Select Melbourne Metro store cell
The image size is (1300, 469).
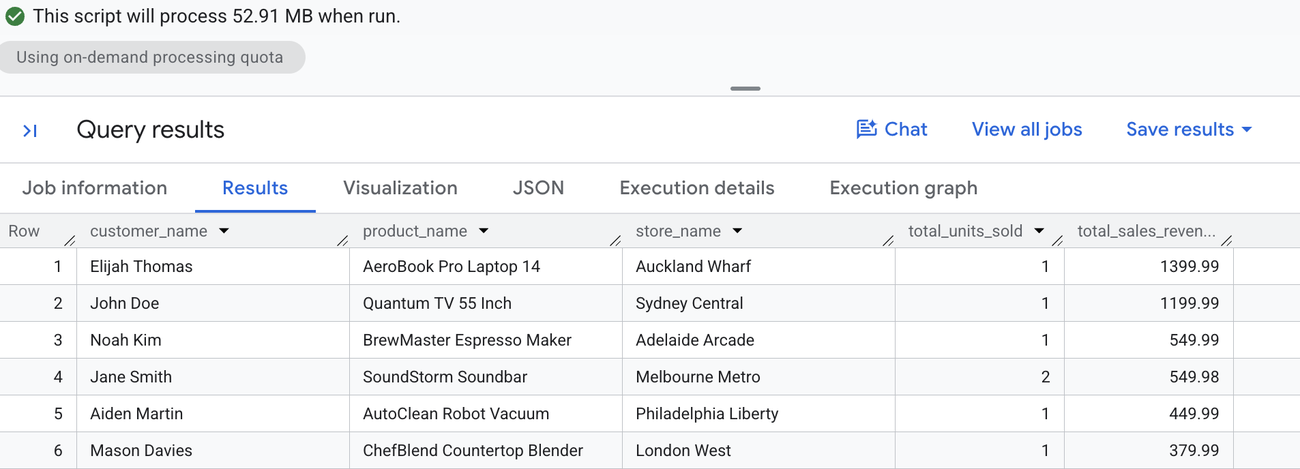[x=758, y=377]
